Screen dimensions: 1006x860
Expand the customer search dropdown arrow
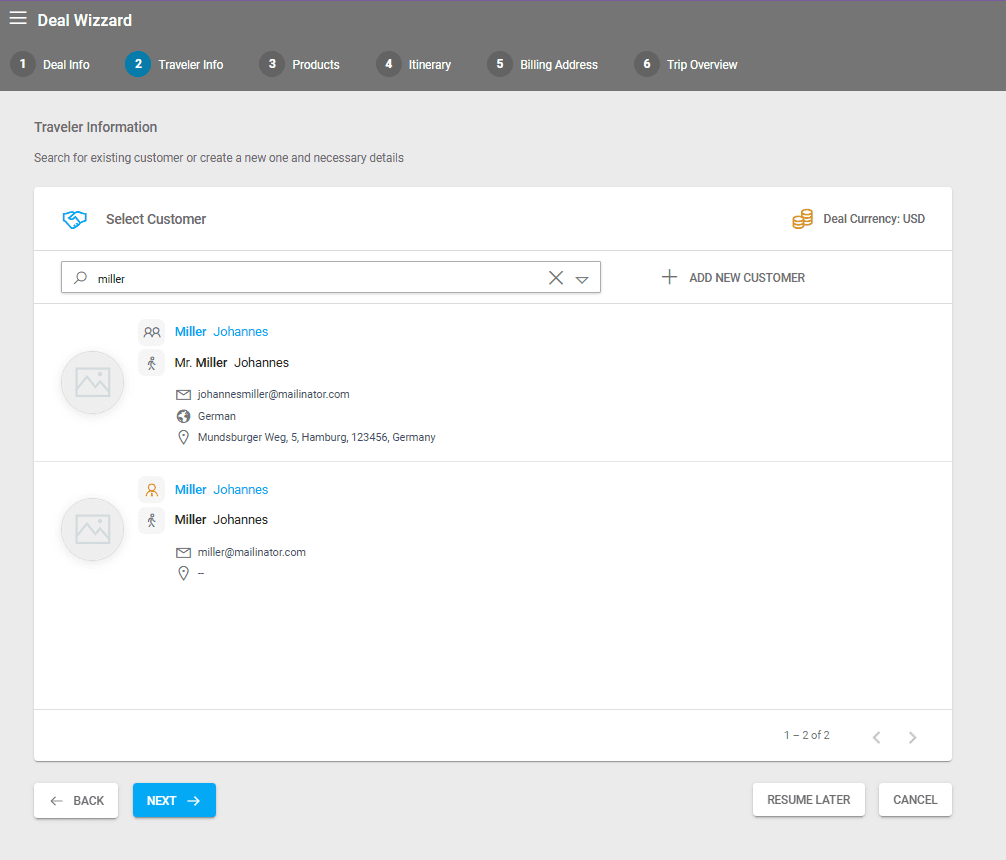582,279
